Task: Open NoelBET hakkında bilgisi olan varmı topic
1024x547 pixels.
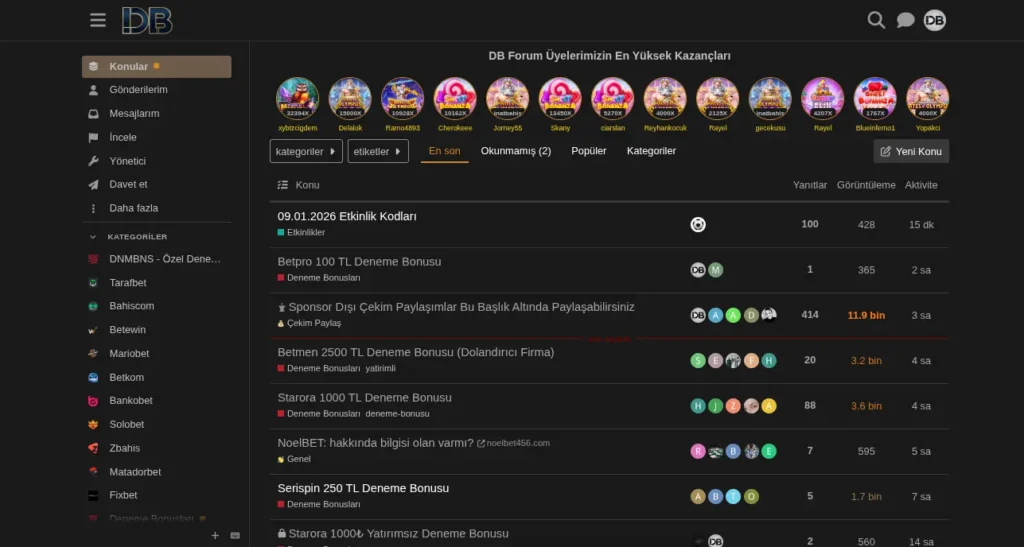Action: point(376,443)
